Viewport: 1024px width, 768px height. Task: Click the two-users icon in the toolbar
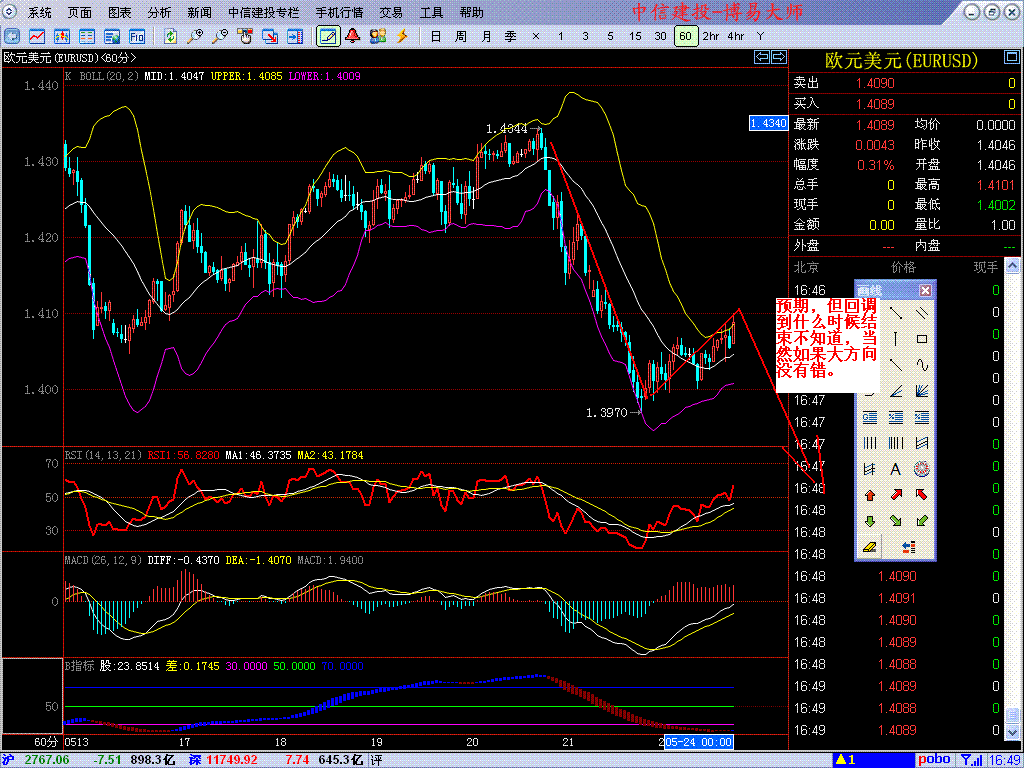point(377,36)
